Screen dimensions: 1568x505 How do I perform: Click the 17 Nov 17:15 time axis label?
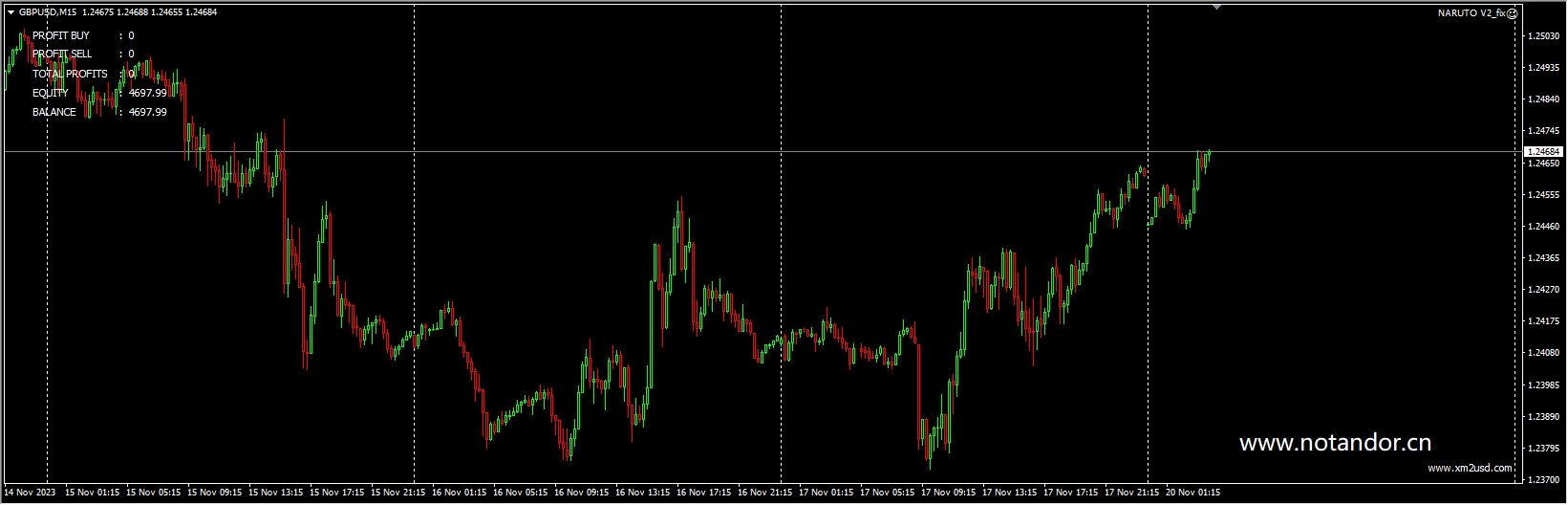pos(1071,494)
